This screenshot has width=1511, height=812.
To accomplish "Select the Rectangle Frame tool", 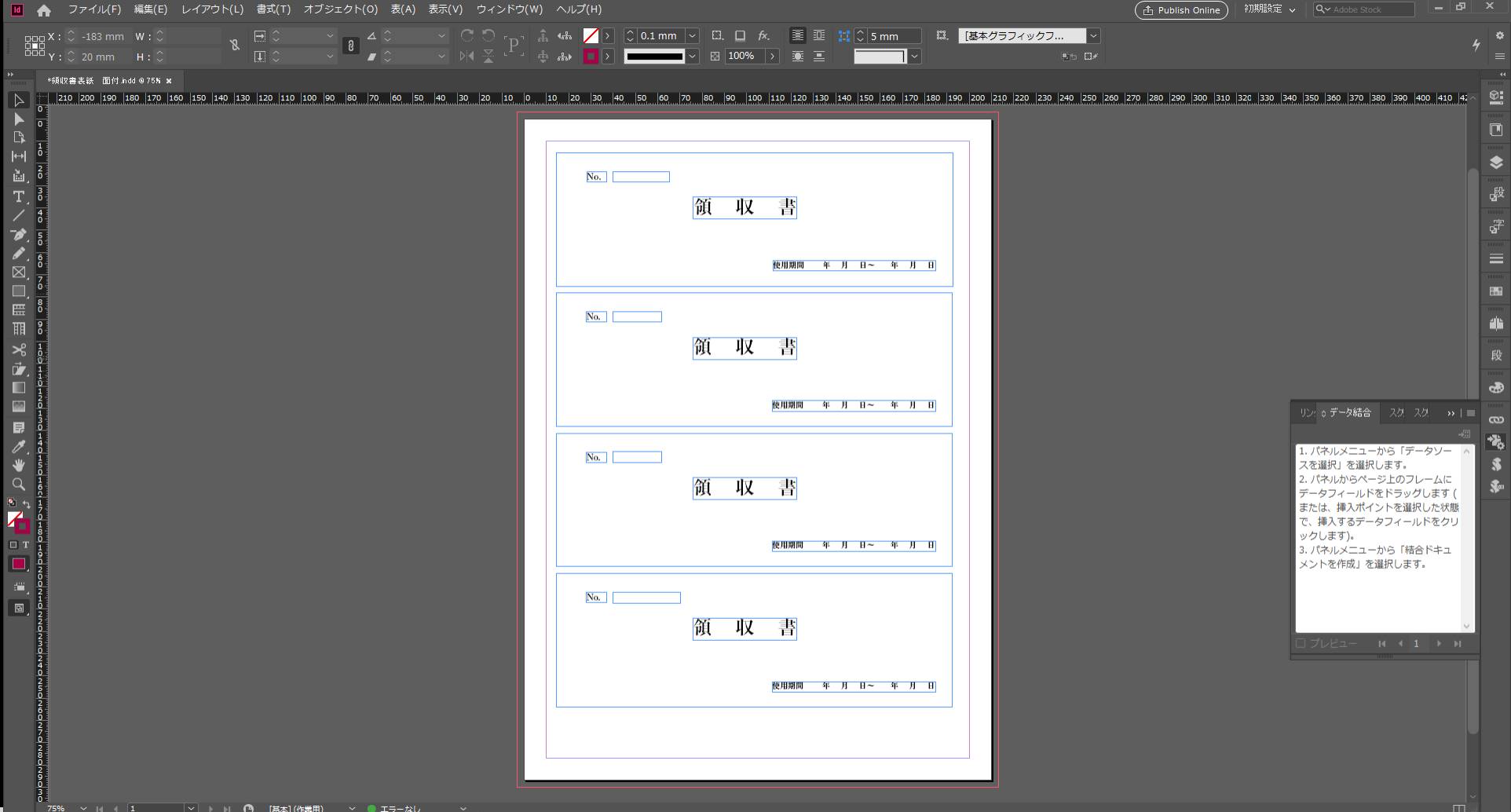I will (19, 272).
